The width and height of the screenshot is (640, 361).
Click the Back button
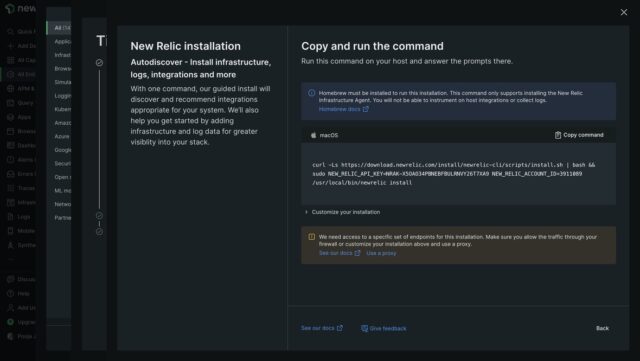coord(602,328)
